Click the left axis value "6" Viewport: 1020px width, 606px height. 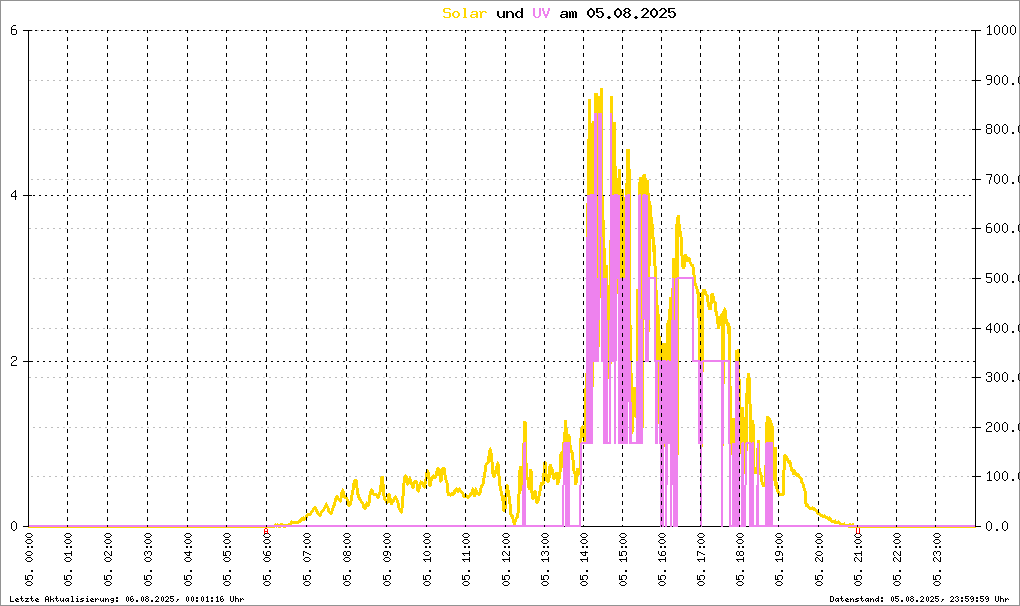[14, 30]
